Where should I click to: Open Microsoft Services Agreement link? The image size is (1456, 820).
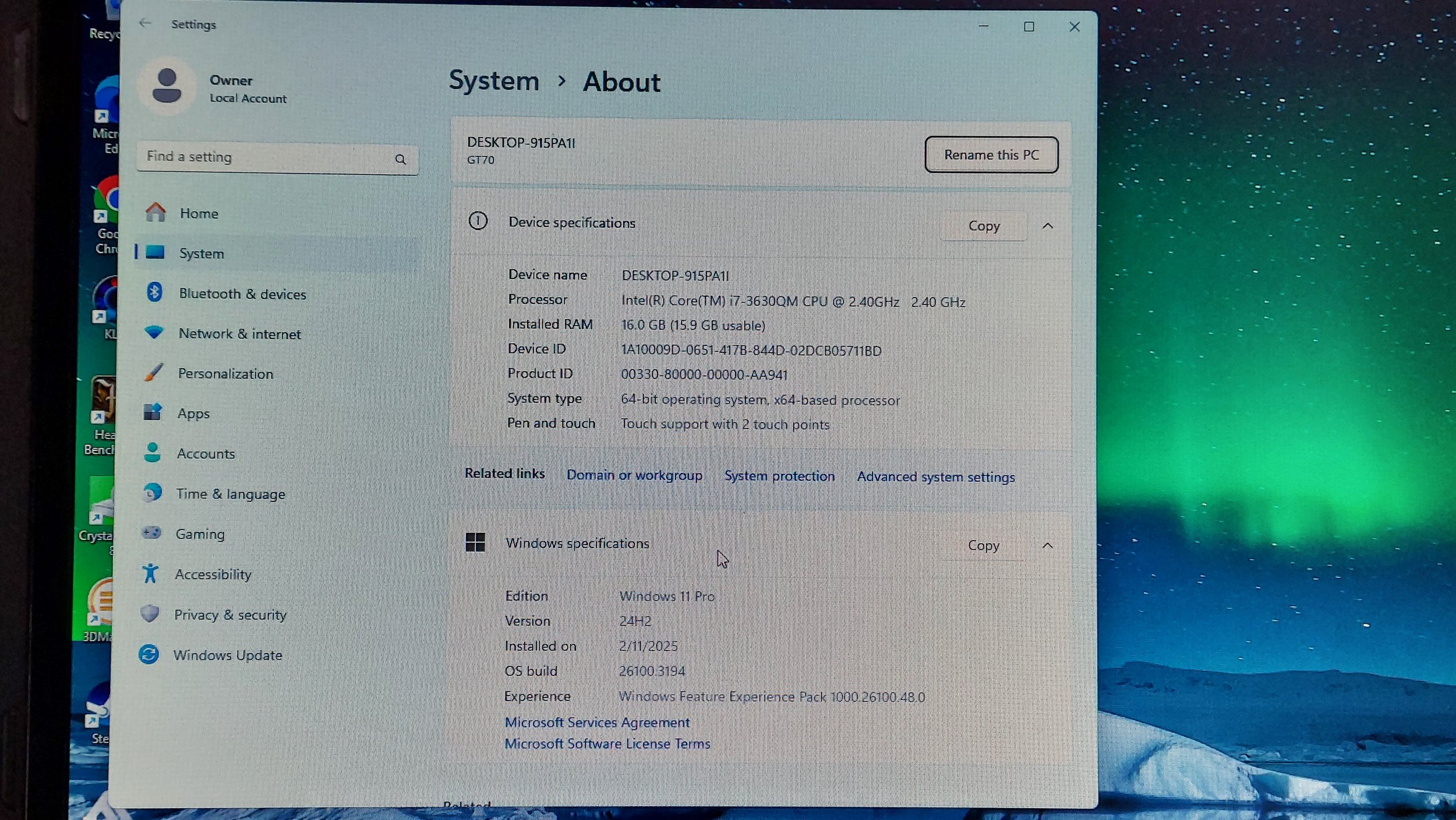[597, 722]
